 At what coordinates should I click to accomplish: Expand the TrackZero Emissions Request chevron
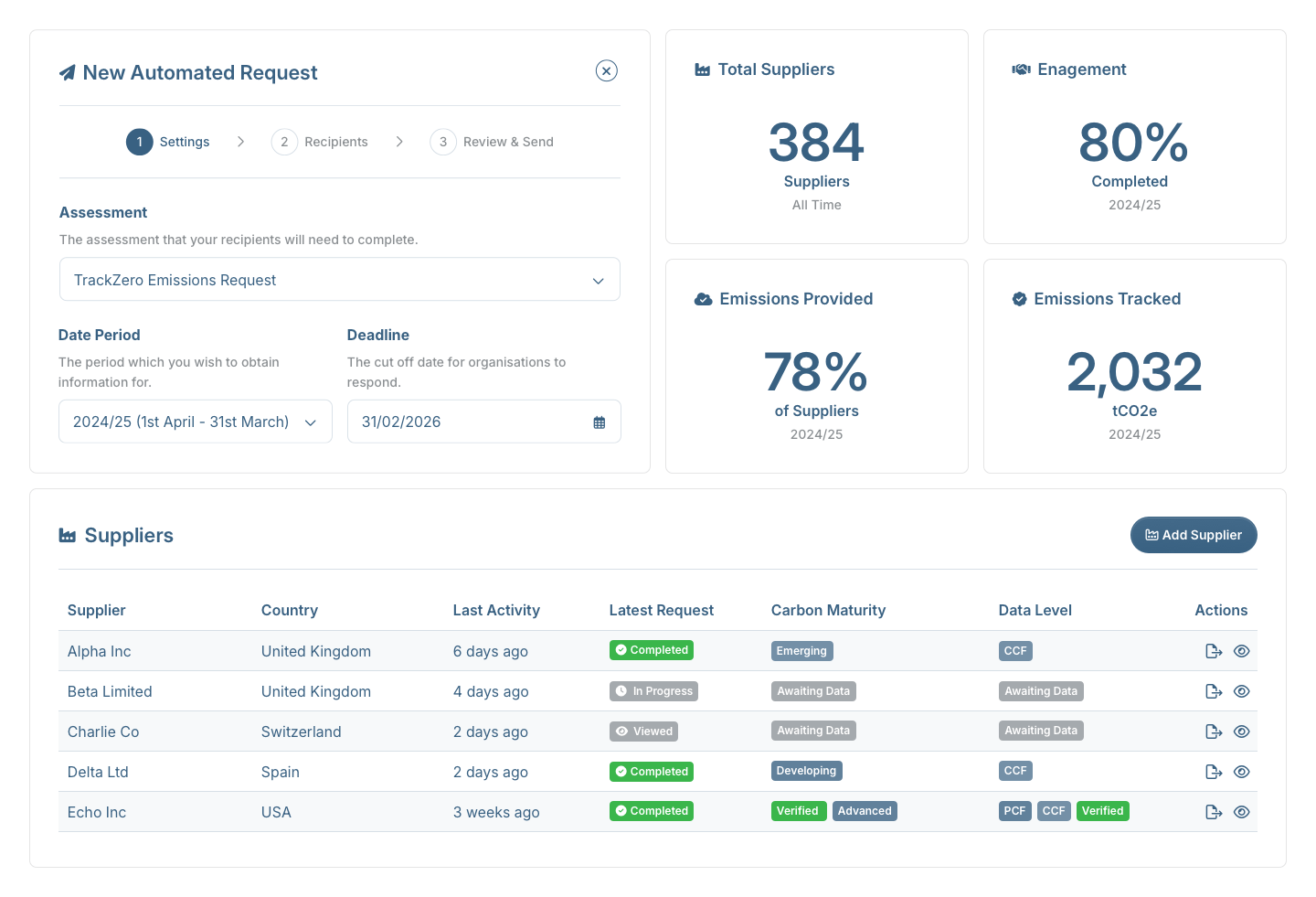pyautogui.click(x=598, y=280)
